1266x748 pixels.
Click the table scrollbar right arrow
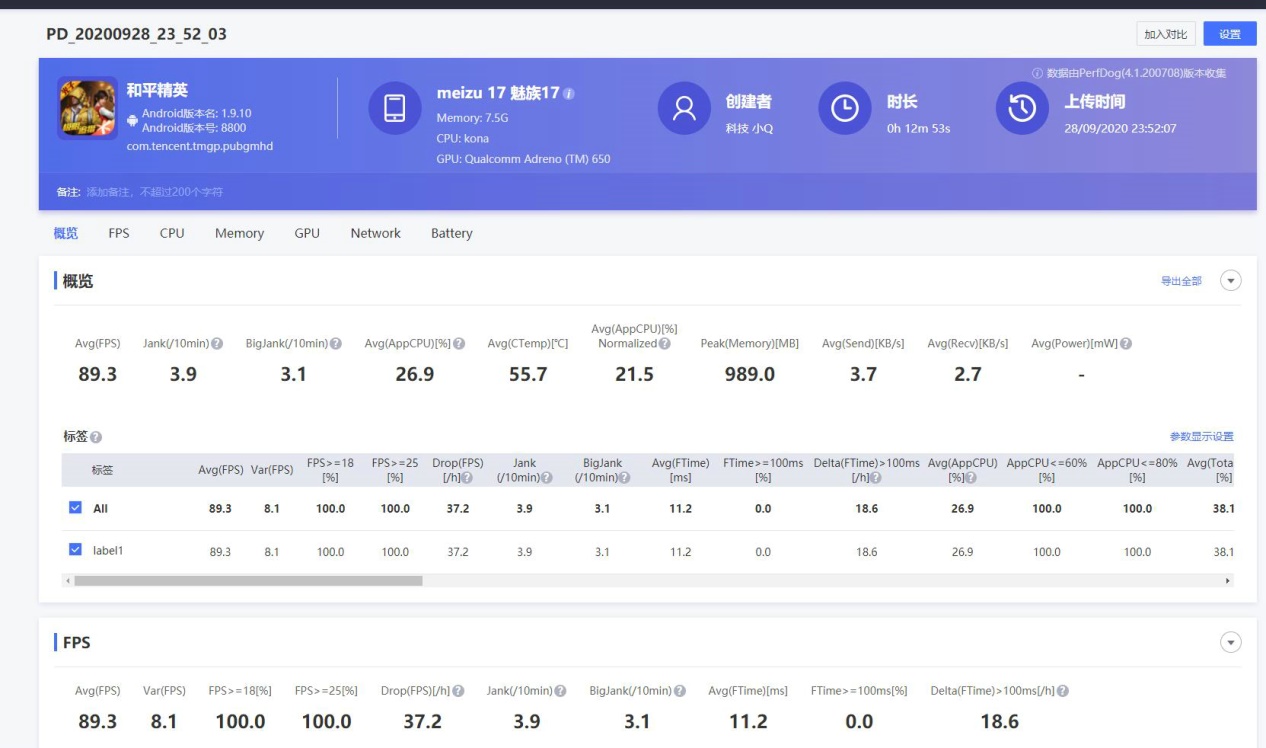pos(1227,580)
